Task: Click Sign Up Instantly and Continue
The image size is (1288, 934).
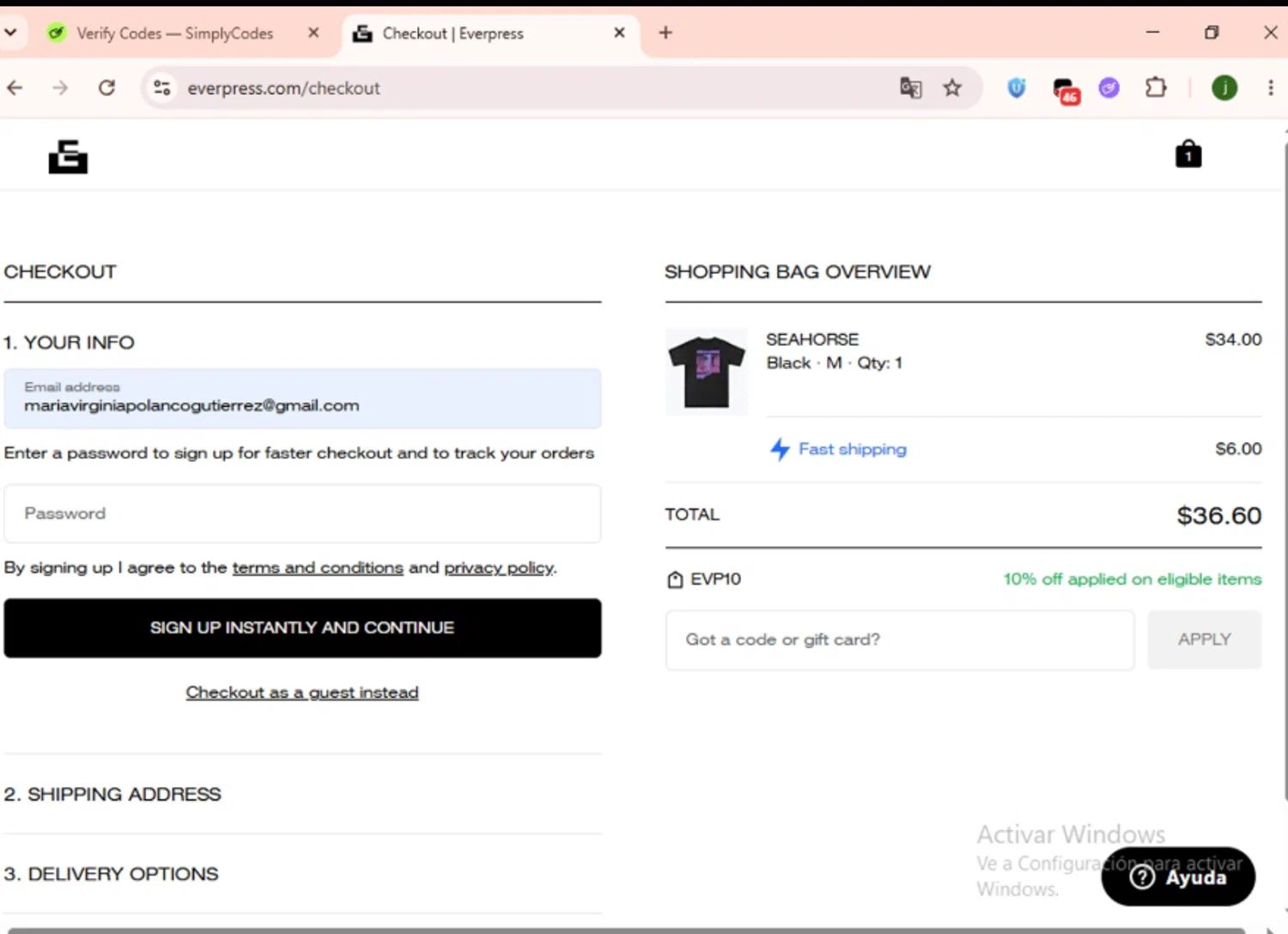Action: [x=302, y=628]
